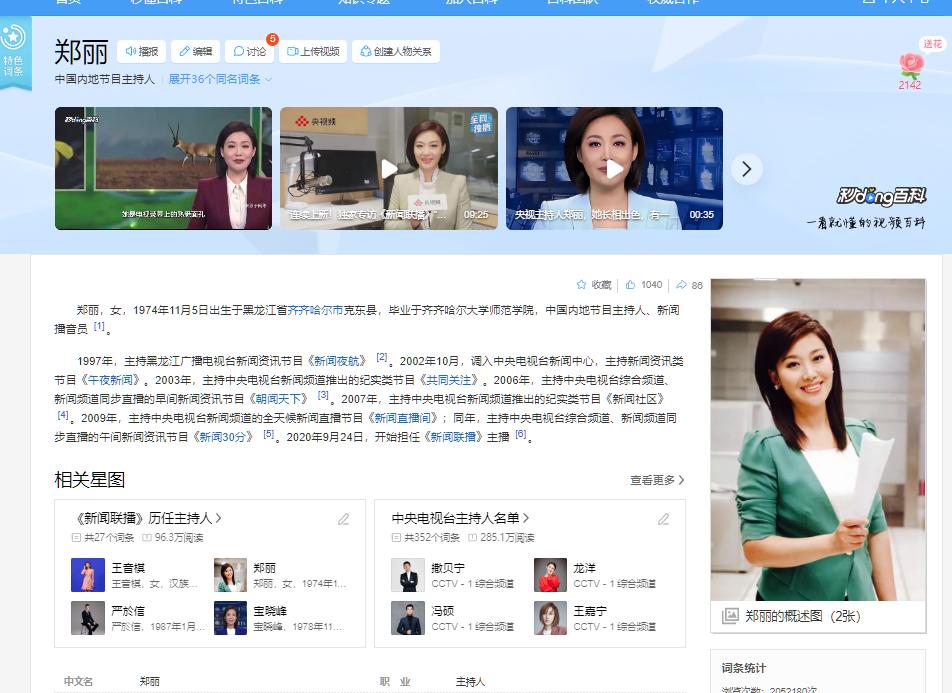The image size is (952, 693).
Task: Click reference citation [1]
Action: coord(99,327)
